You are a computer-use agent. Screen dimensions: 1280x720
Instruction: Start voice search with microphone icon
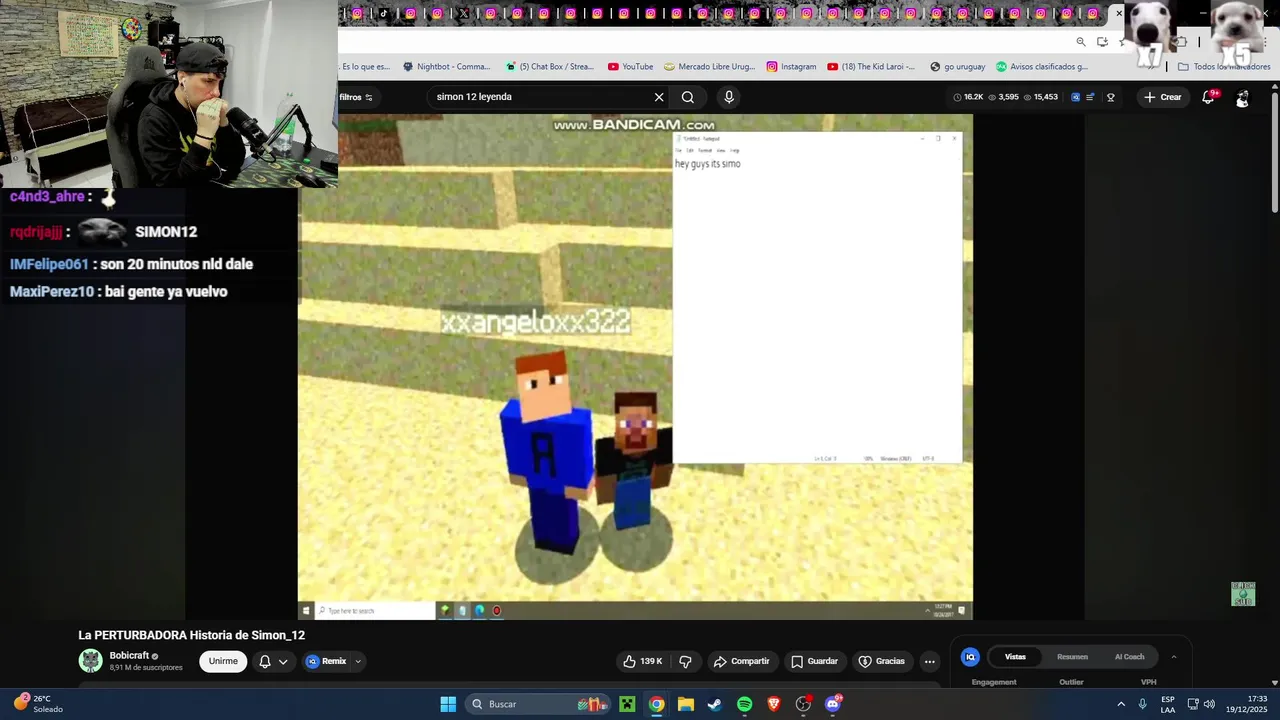pos(729,97)
